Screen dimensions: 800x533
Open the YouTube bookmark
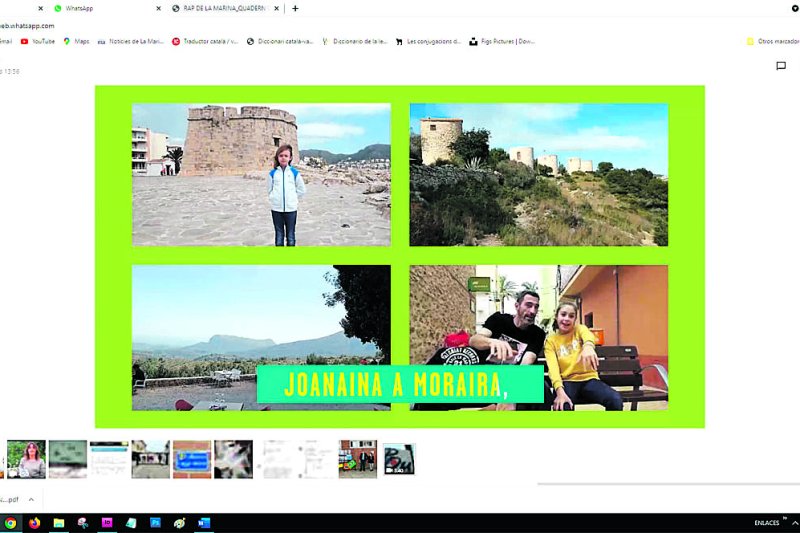pyautogui.click(x=38, y=41)
